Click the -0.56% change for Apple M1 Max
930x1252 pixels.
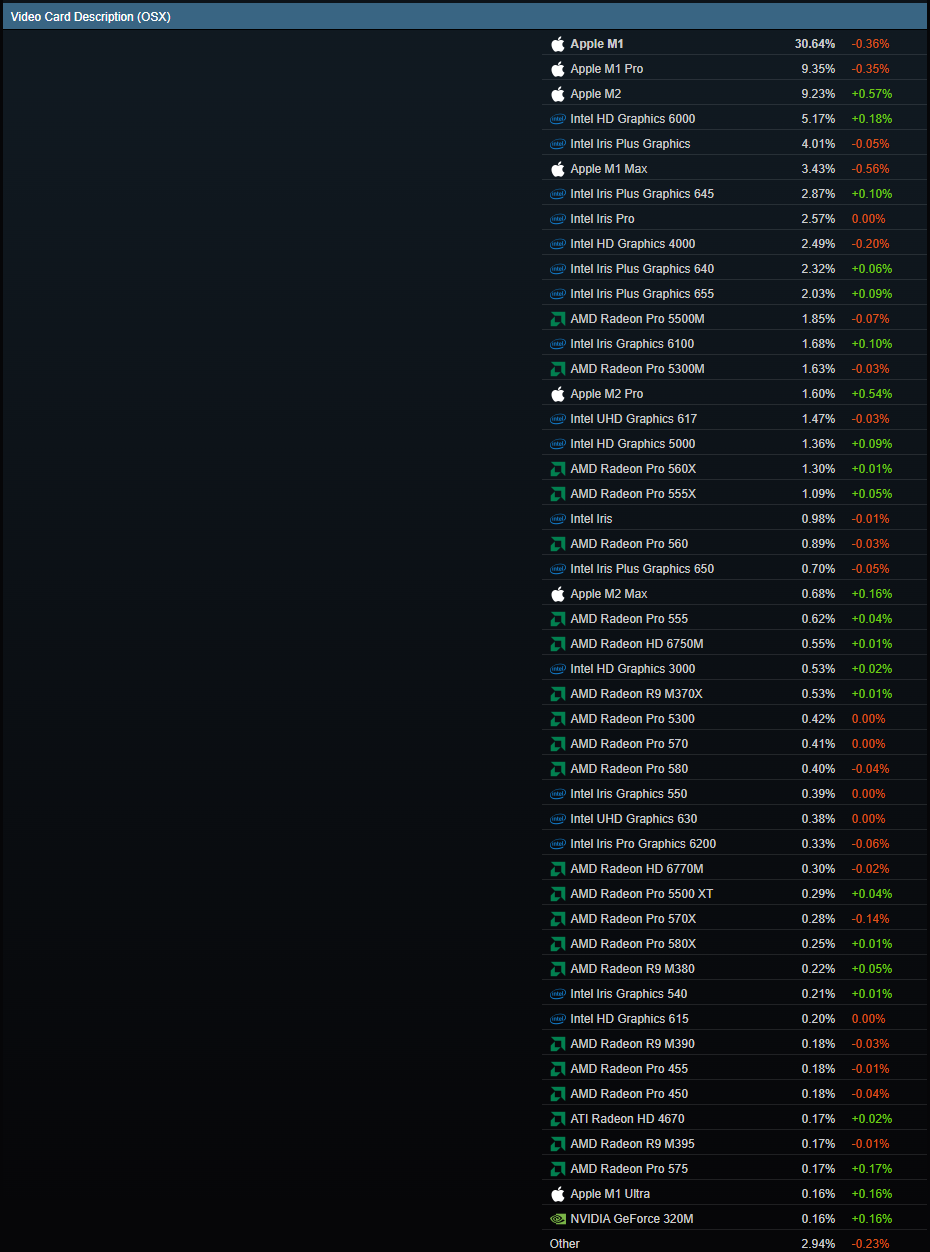pyautogui.click(x=870, y=169)
